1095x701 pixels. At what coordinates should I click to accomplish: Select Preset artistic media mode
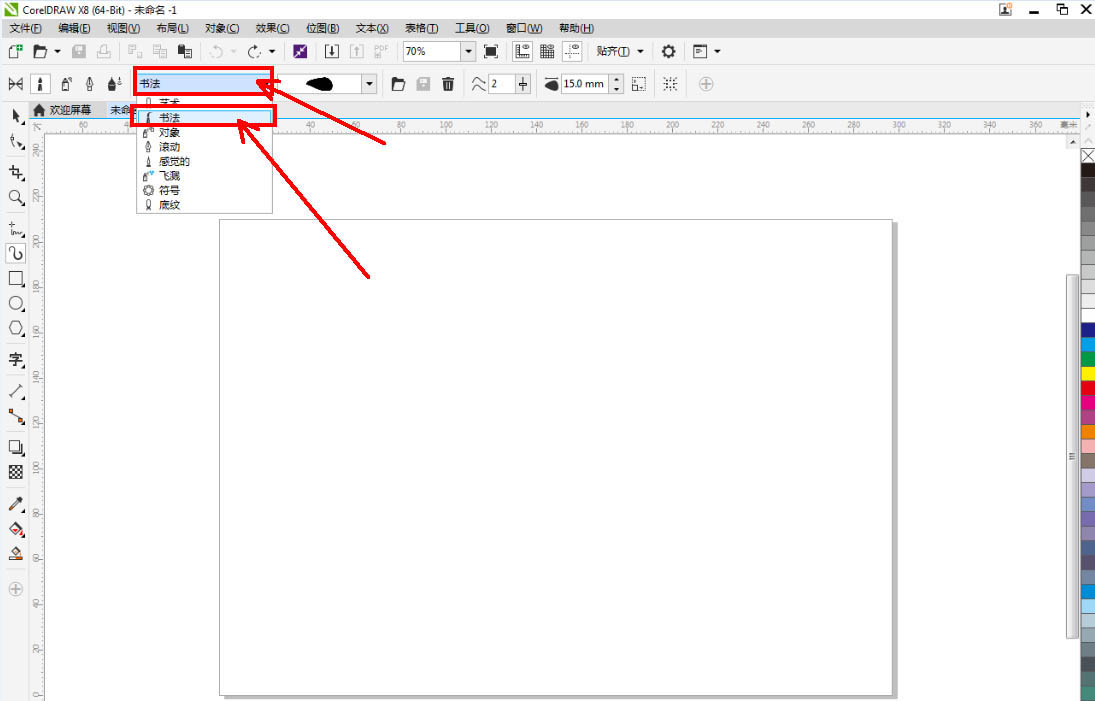pyautogui.click(x=15, y=84)
